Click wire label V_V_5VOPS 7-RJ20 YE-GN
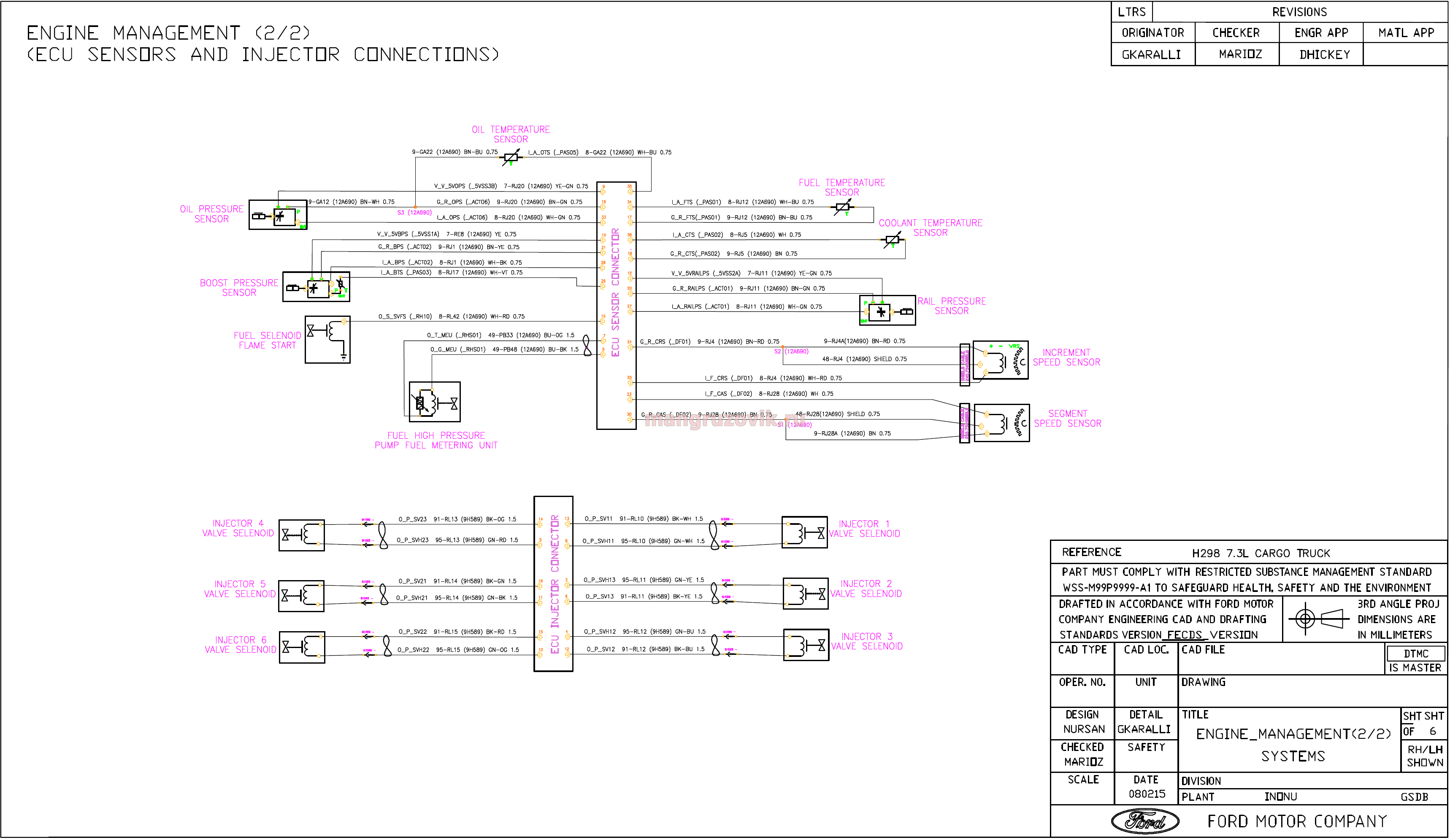 tap(511, 186)
